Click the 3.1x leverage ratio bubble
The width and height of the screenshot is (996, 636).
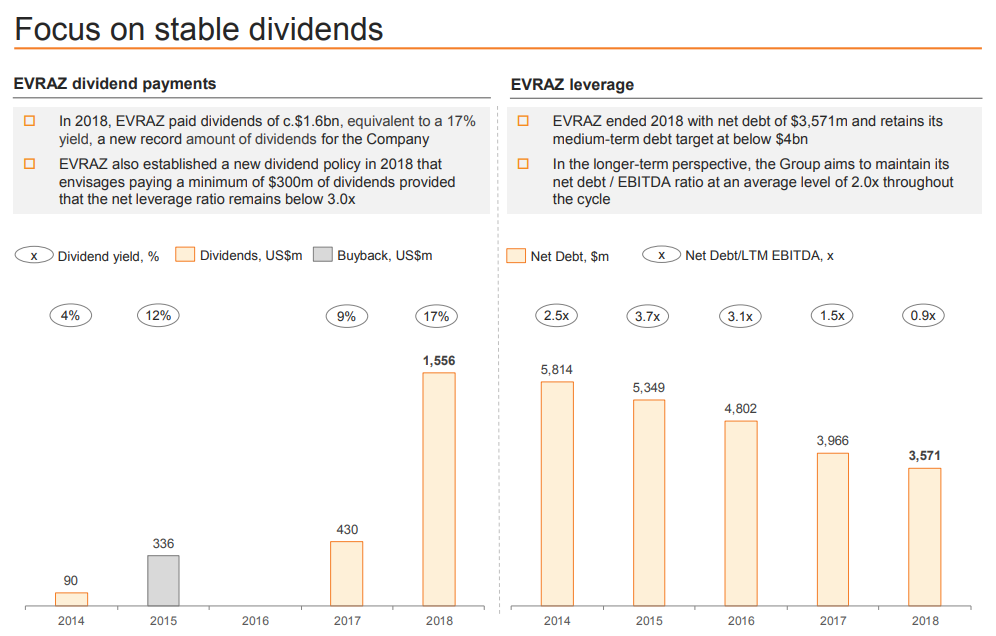[x=740, y=316]
